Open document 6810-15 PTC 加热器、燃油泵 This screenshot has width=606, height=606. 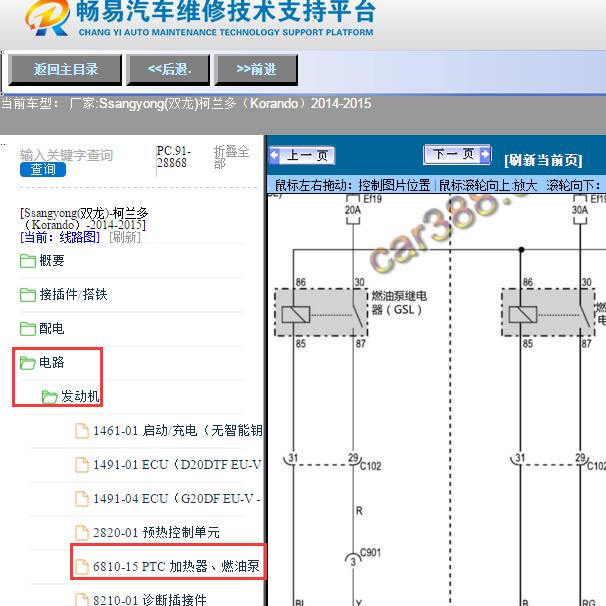[177, 567]
